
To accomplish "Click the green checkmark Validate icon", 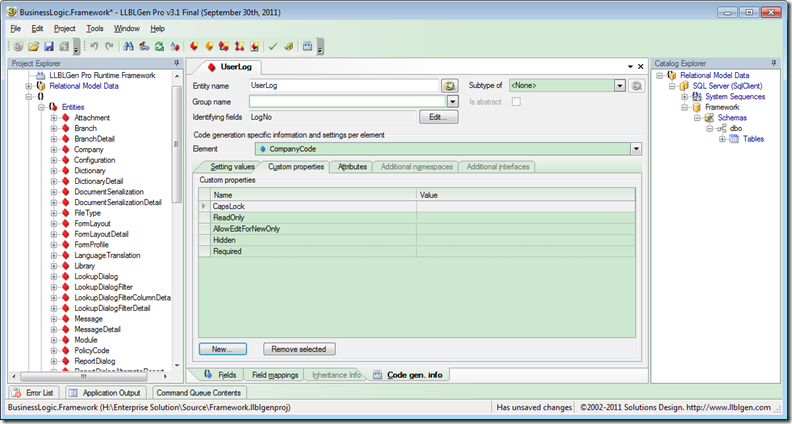I will [273, 46].
